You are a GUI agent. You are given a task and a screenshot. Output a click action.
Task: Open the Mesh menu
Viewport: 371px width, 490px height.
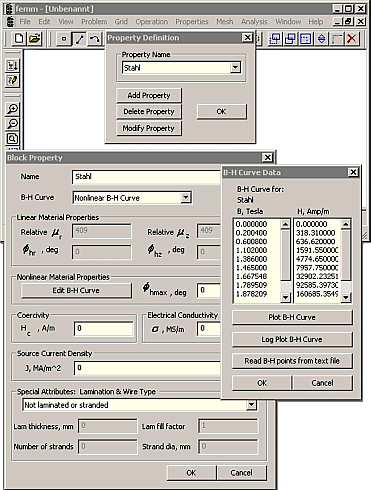(225, 22)
